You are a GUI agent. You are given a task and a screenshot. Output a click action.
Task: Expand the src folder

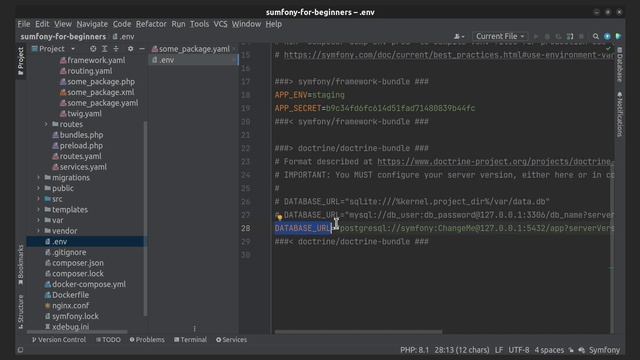(39, 199)
